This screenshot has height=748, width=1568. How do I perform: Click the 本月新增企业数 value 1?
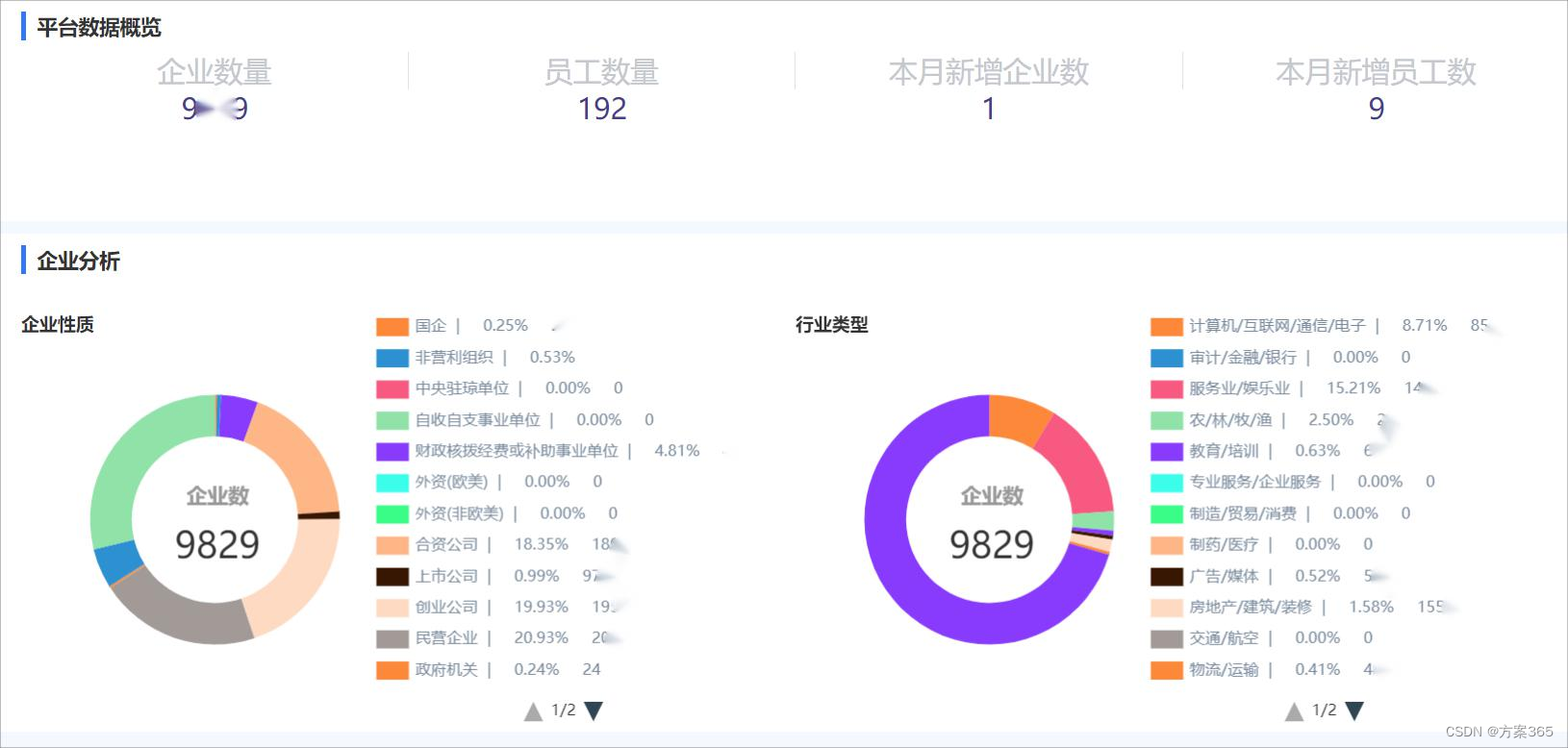[989, 109]
